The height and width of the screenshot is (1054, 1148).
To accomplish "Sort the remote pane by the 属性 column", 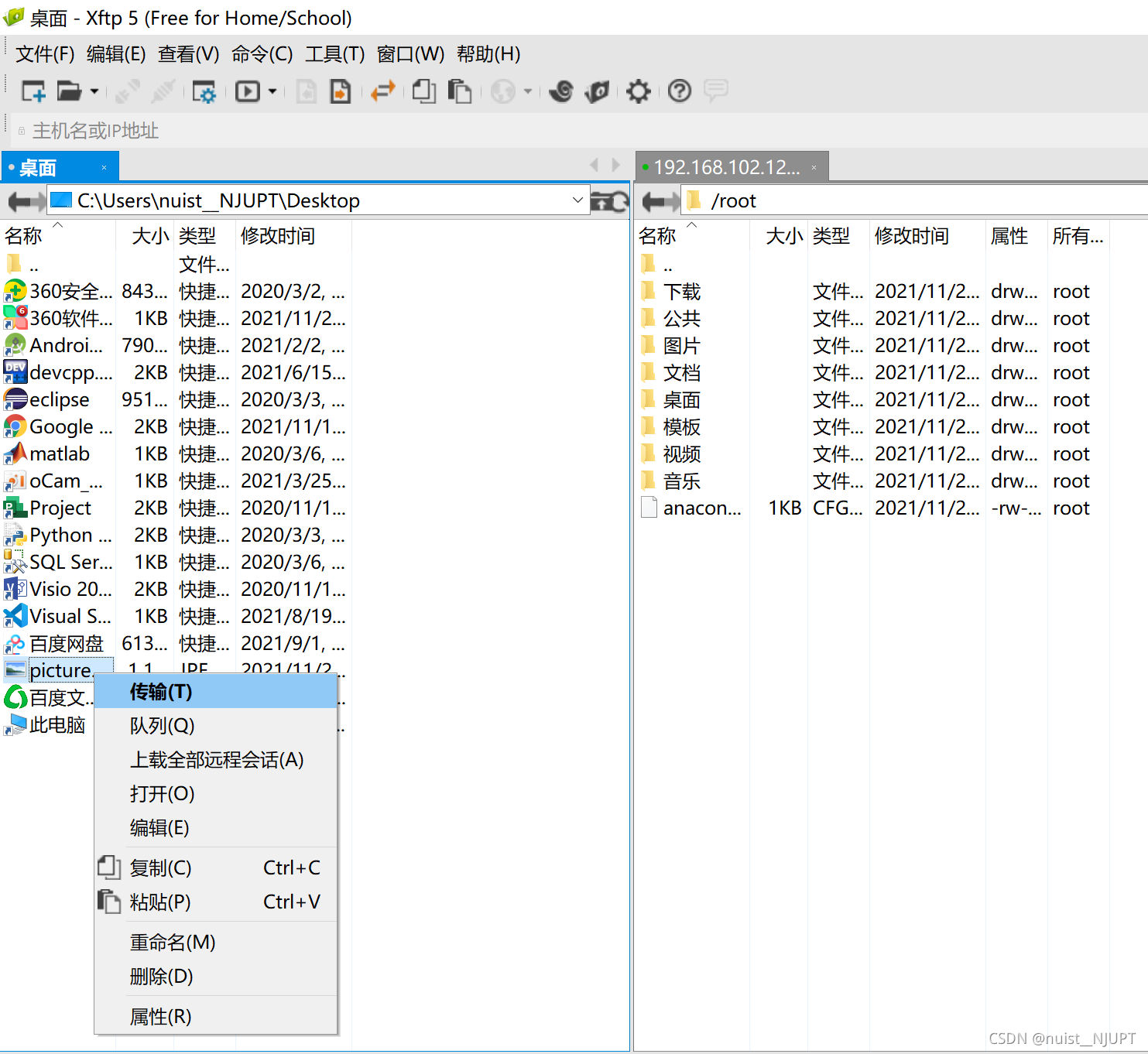I will click(x=1016, y=235).
